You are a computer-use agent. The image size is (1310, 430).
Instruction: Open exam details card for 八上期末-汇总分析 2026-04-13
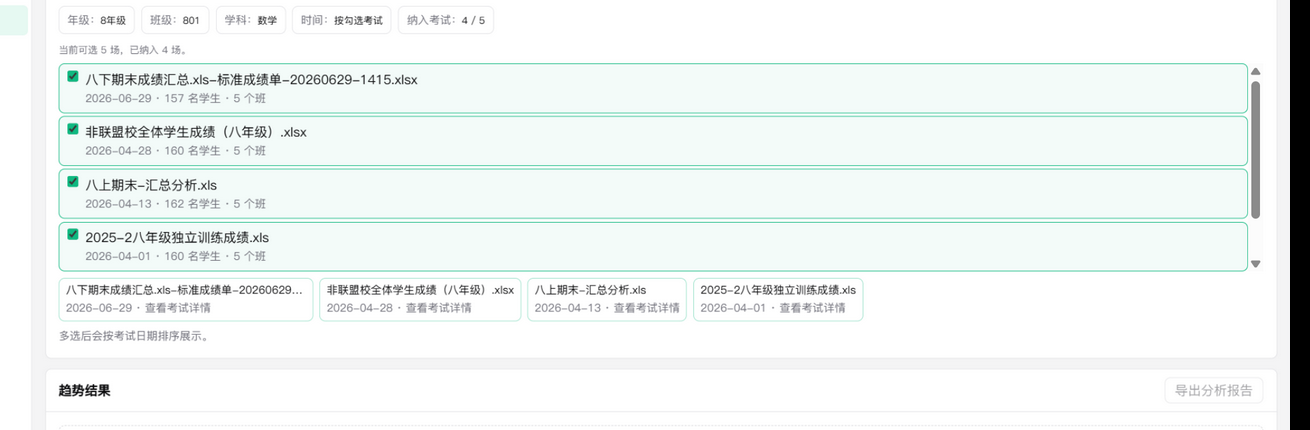tap(607, 299)
